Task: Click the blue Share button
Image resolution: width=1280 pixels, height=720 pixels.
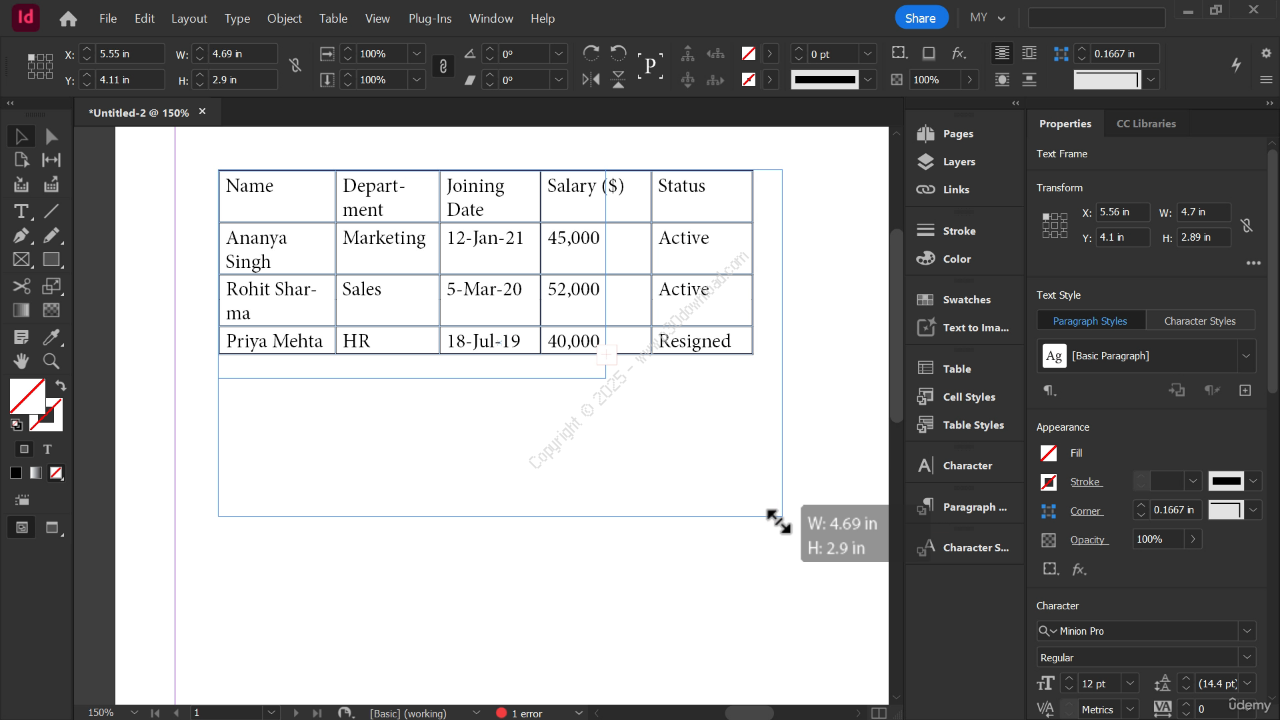Action: [x=920, y=18]
